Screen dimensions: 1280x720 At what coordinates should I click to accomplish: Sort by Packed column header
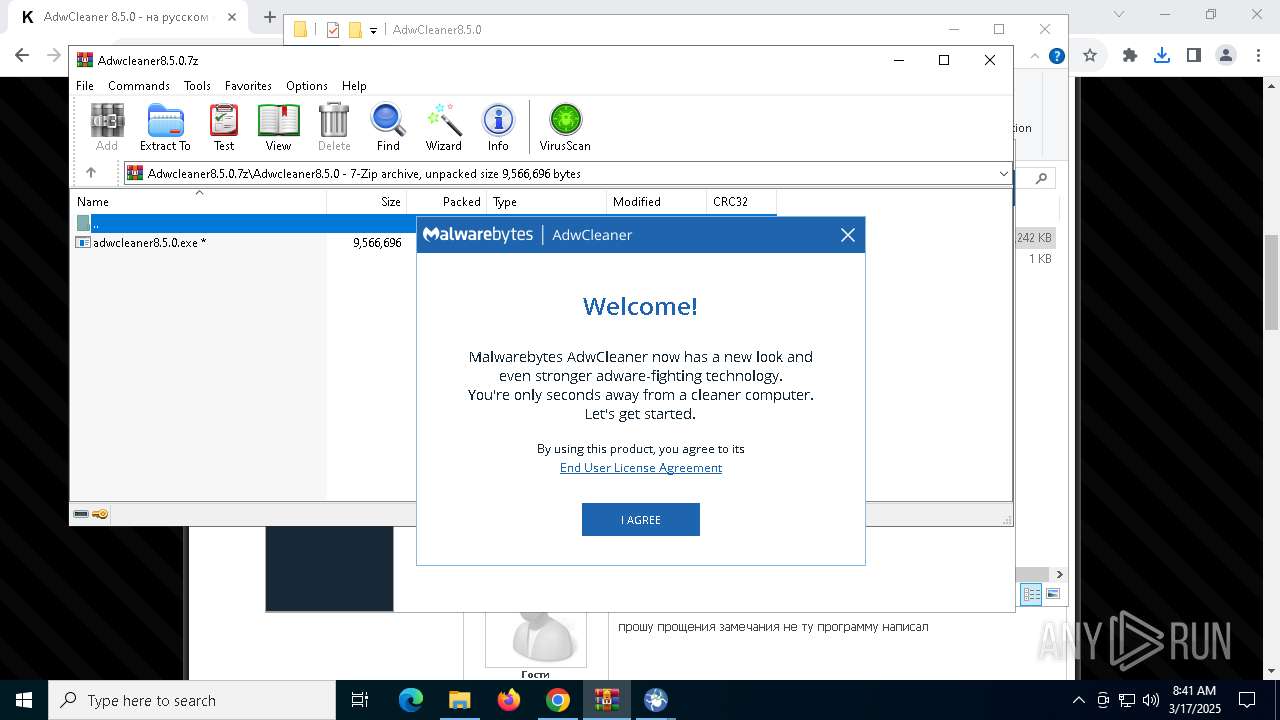click(447, 201)
